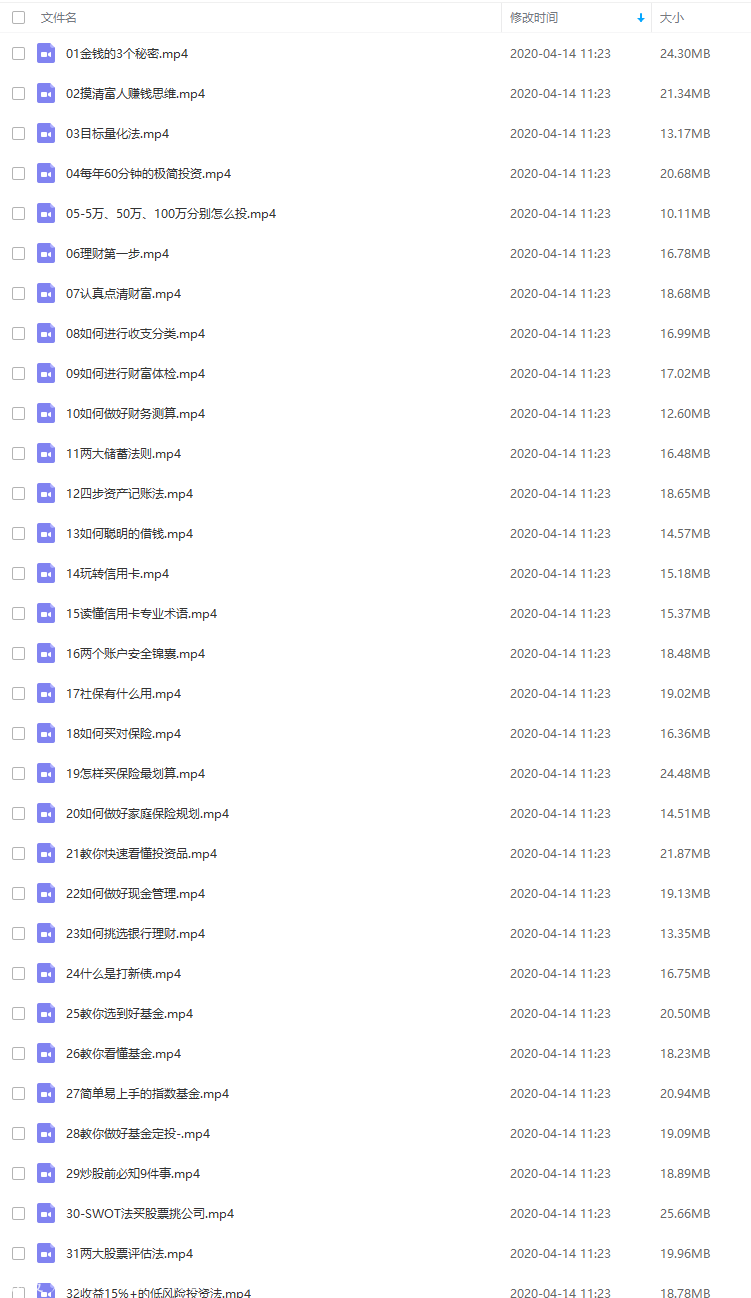Viewport: 751px width, 1298px height.
Task: Check the box for 03目标量化法.mp4
Action: (18, 133)
